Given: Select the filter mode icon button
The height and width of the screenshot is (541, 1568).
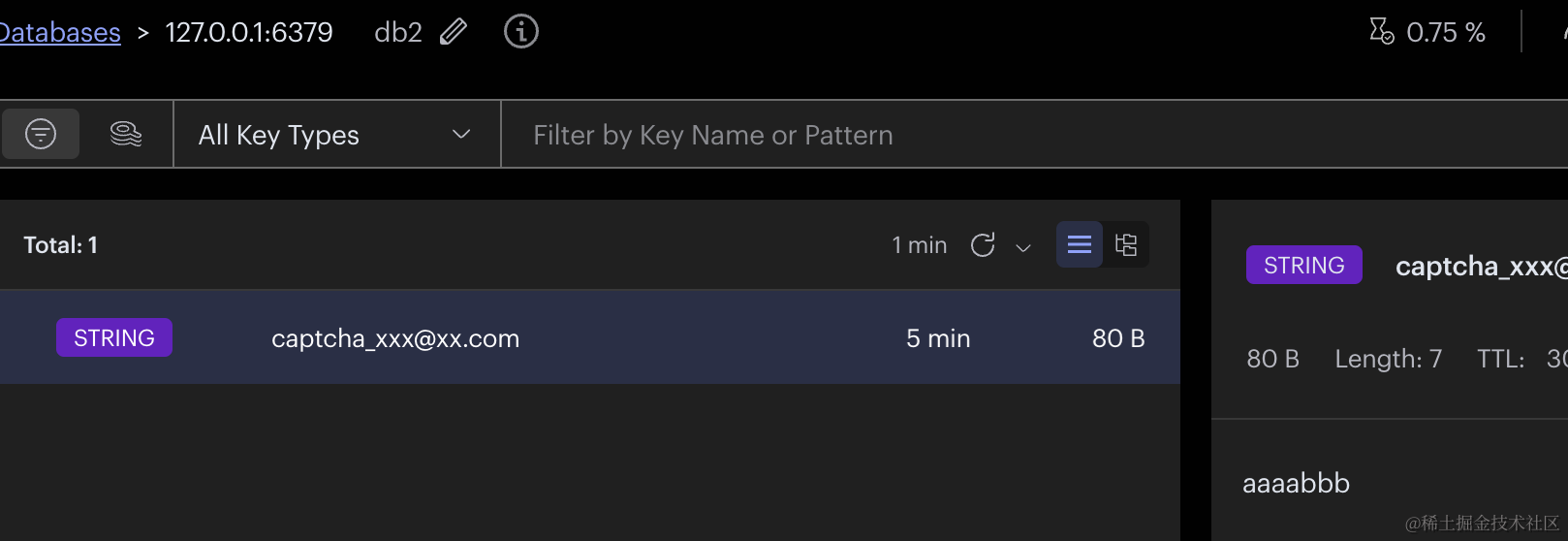Looking at the screenshot, I should pyautogui.click(x=41, y=134).
